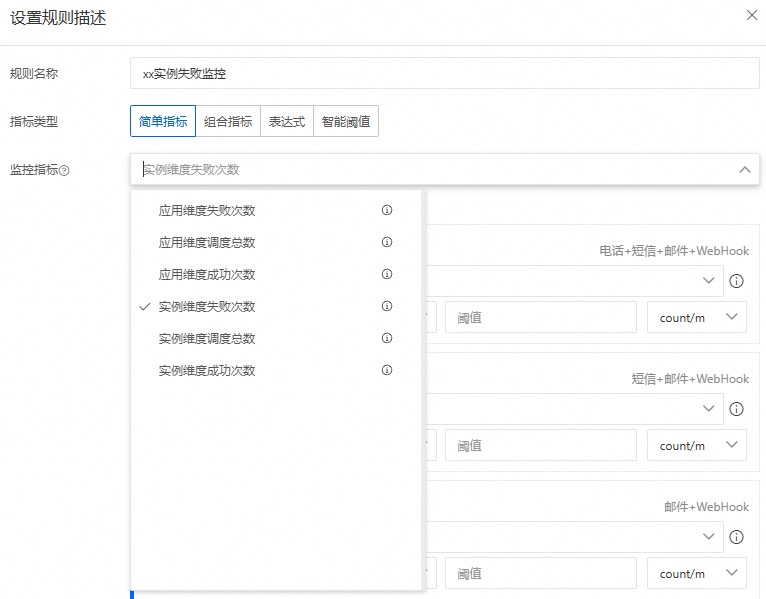Click info icon beside 应用维度失败次数
This screenshot has height=599, width=766.
point(387,210)
